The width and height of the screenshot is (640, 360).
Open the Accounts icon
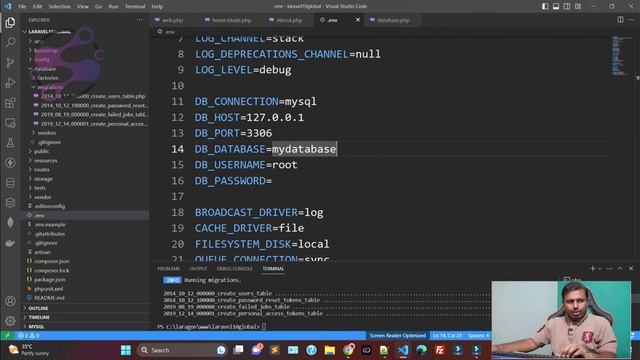10,301
